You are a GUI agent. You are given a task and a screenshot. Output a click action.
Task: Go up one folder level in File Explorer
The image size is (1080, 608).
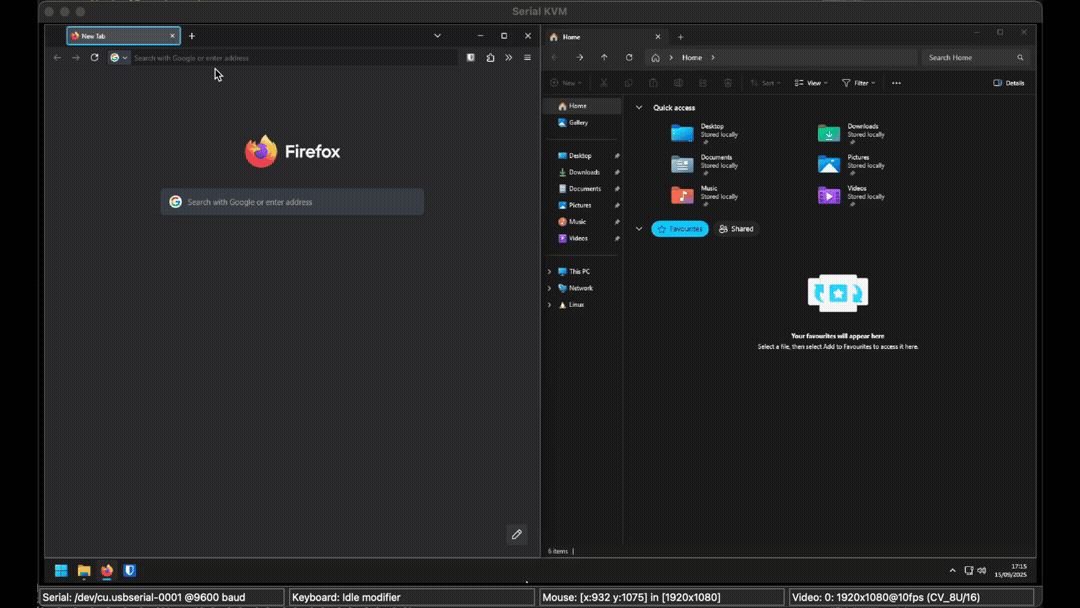(604, 58)
